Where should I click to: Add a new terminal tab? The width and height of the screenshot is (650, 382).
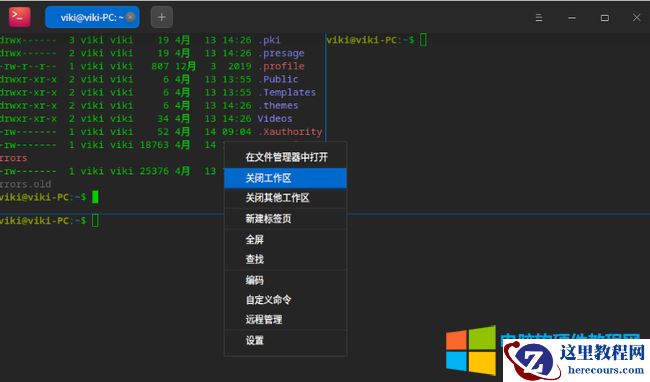point(162,17)
